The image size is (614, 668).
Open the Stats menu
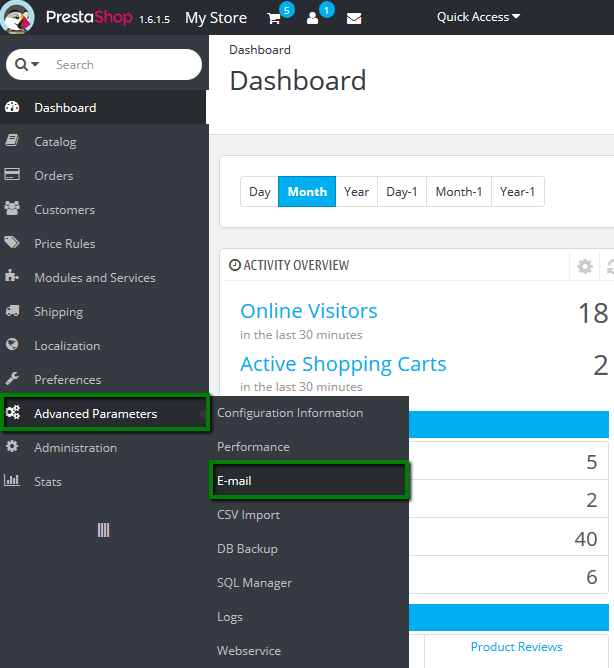point(104,482)
